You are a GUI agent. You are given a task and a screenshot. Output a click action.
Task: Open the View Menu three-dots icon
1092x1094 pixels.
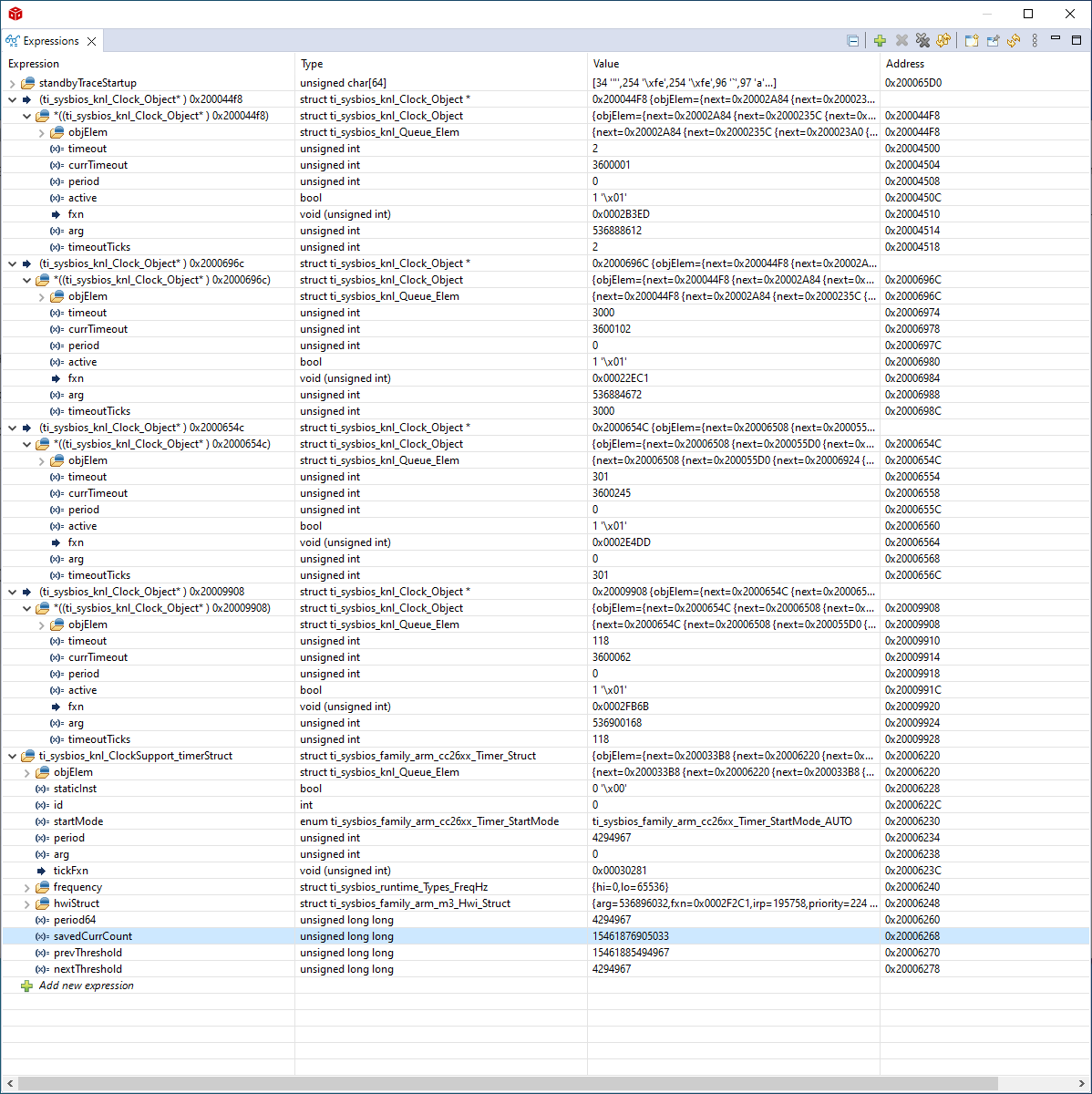1035,41
